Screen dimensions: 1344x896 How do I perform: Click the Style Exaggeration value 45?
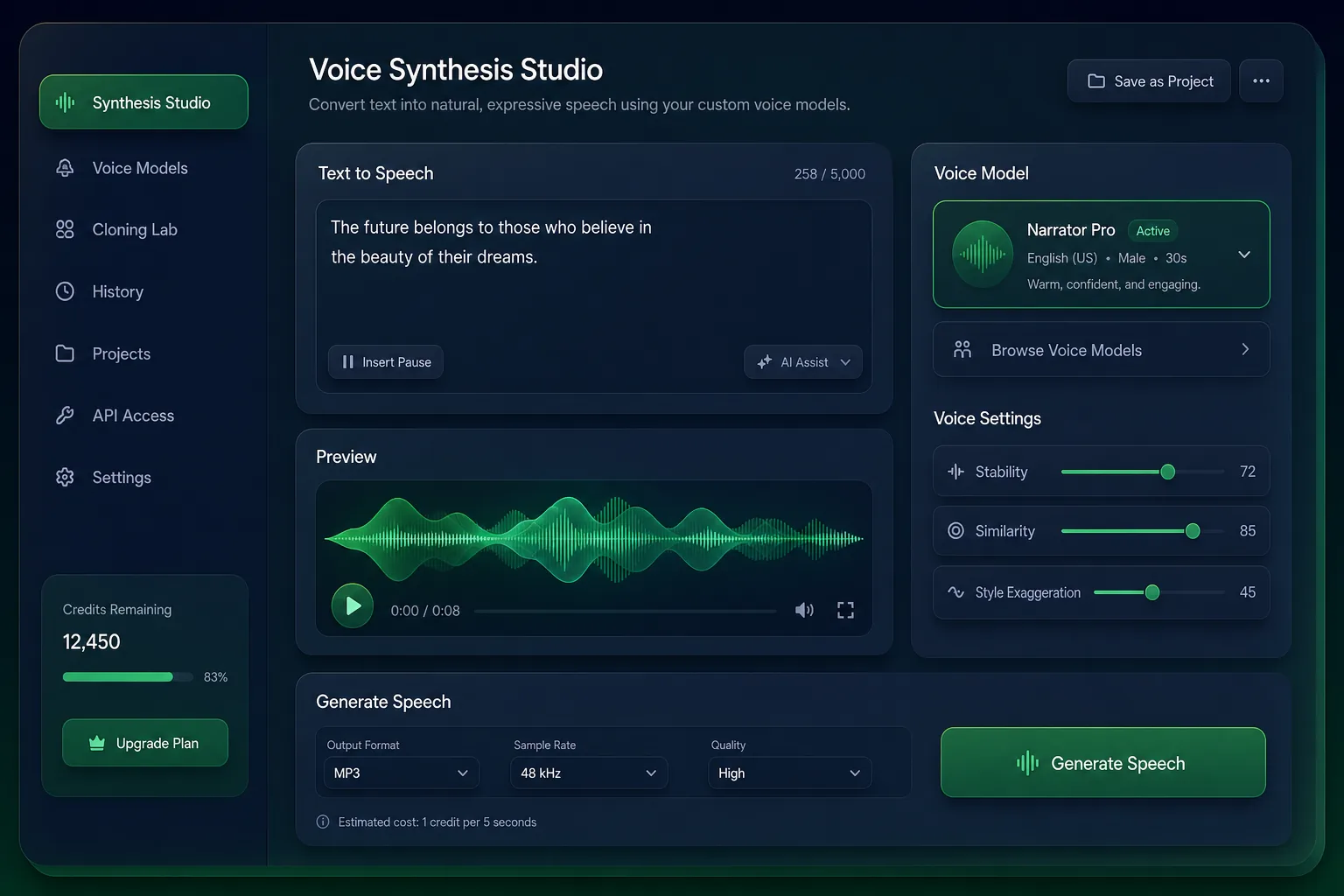click(1248, 592)
